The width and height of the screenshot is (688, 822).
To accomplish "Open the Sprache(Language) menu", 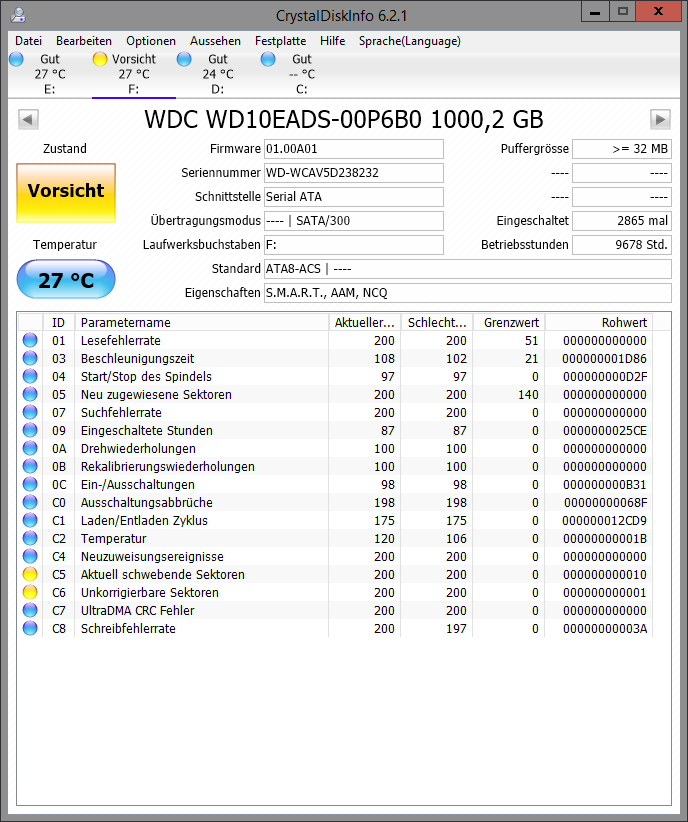I will tap(410, 41).
